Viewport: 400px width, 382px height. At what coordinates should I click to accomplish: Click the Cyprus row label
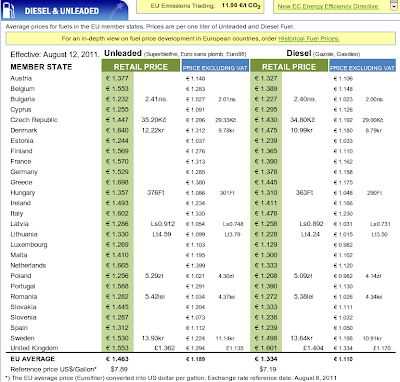tap(21, 109)
